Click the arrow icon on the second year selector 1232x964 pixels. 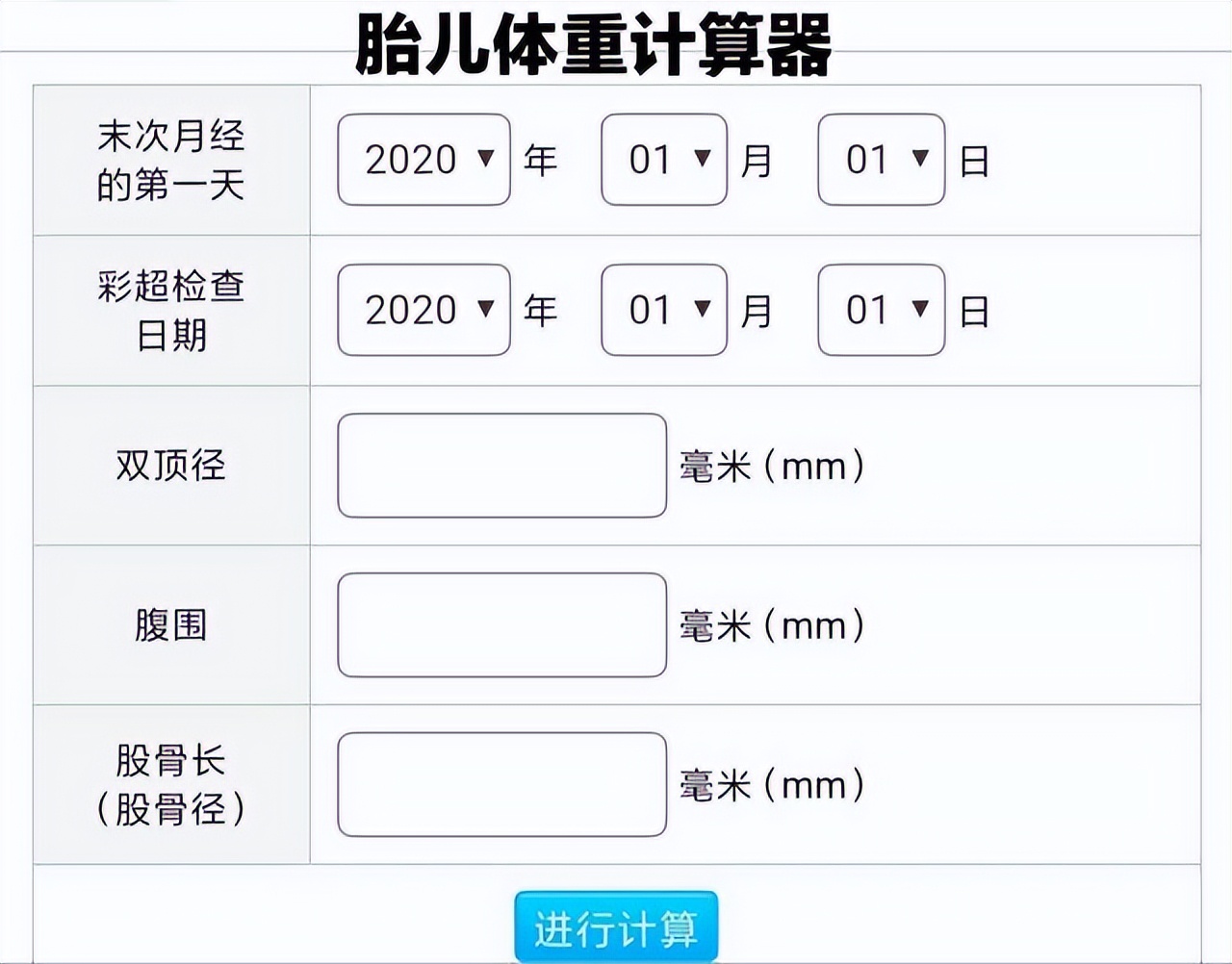487,310
